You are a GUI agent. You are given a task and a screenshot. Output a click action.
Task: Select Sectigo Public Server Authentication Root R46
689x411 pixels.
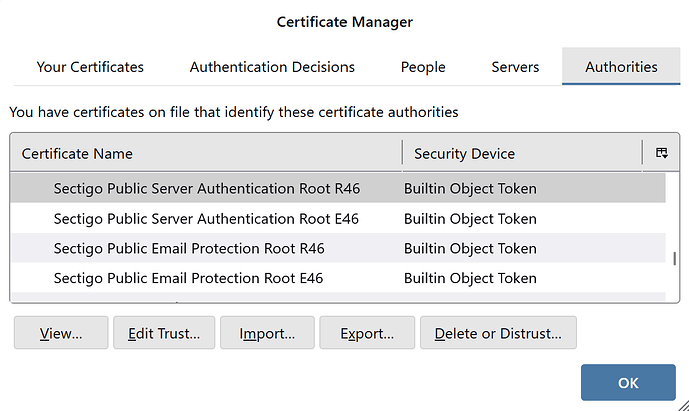point(205,188)
